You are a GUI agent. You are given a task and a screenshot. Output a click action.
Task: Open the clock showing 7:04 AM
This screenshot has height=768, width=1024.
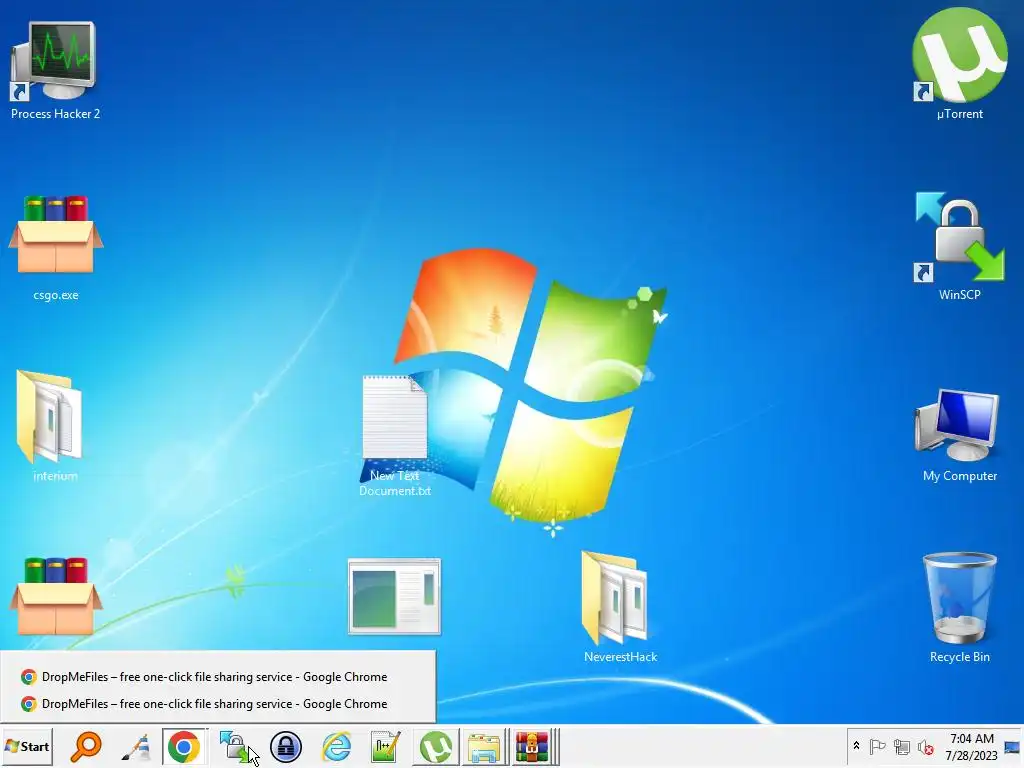pyautogui.click(x=971, y=746)
